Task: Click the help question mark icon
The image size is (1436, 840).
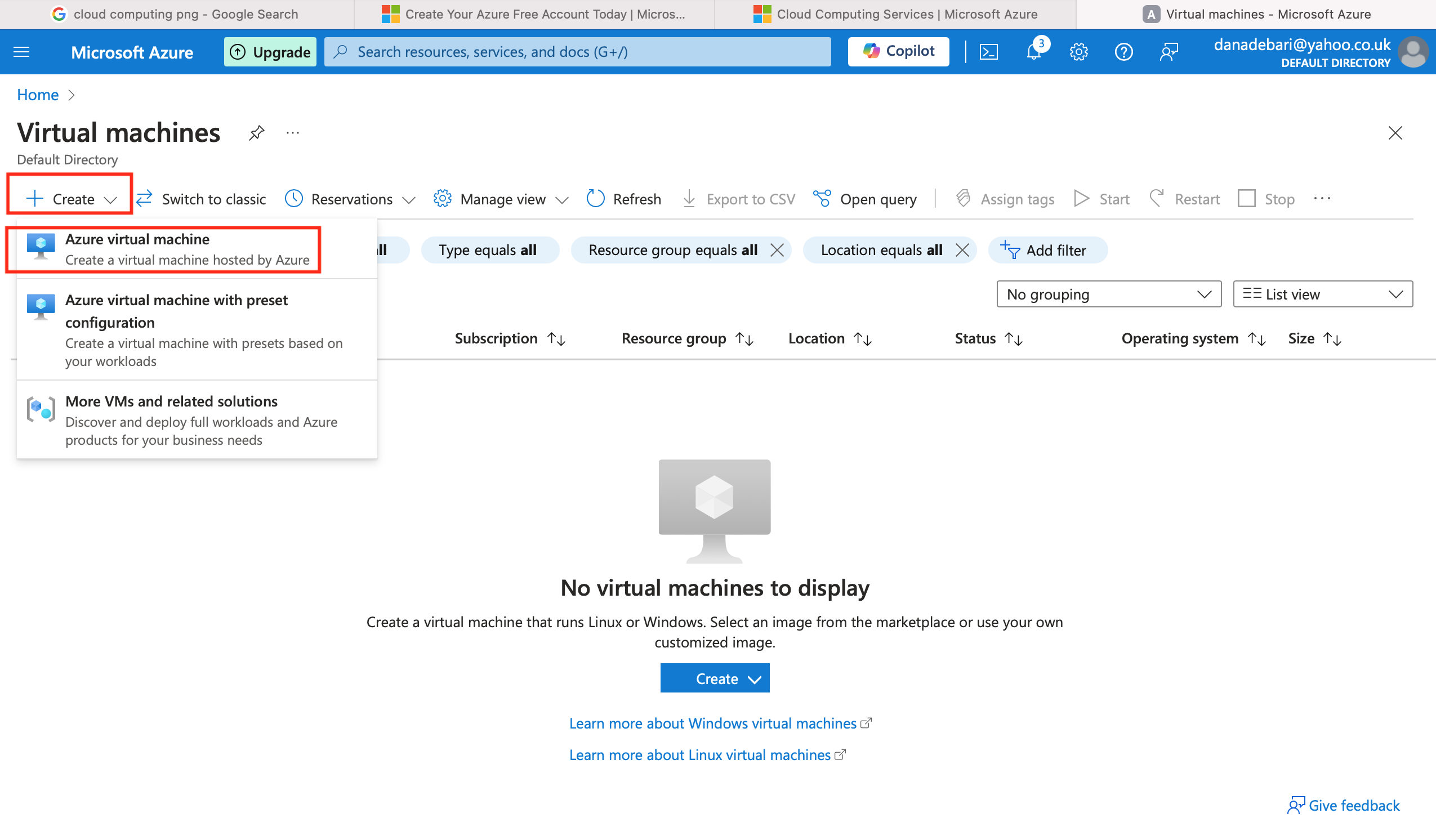Action: pos(1123,52)
